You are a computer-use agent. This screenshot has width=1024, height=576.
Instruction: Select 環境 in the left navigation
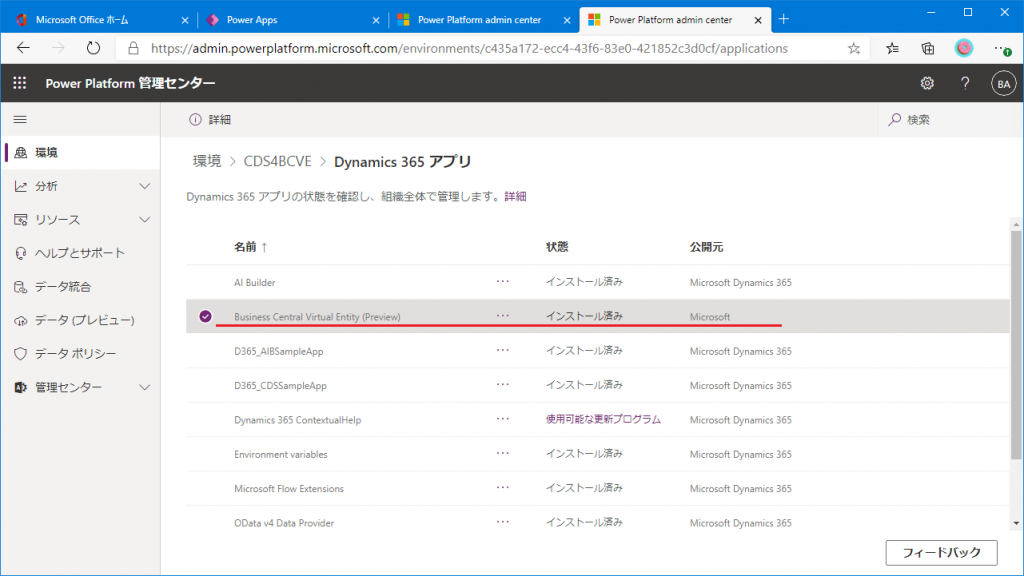pyautogui.click(x=80, y=153)
